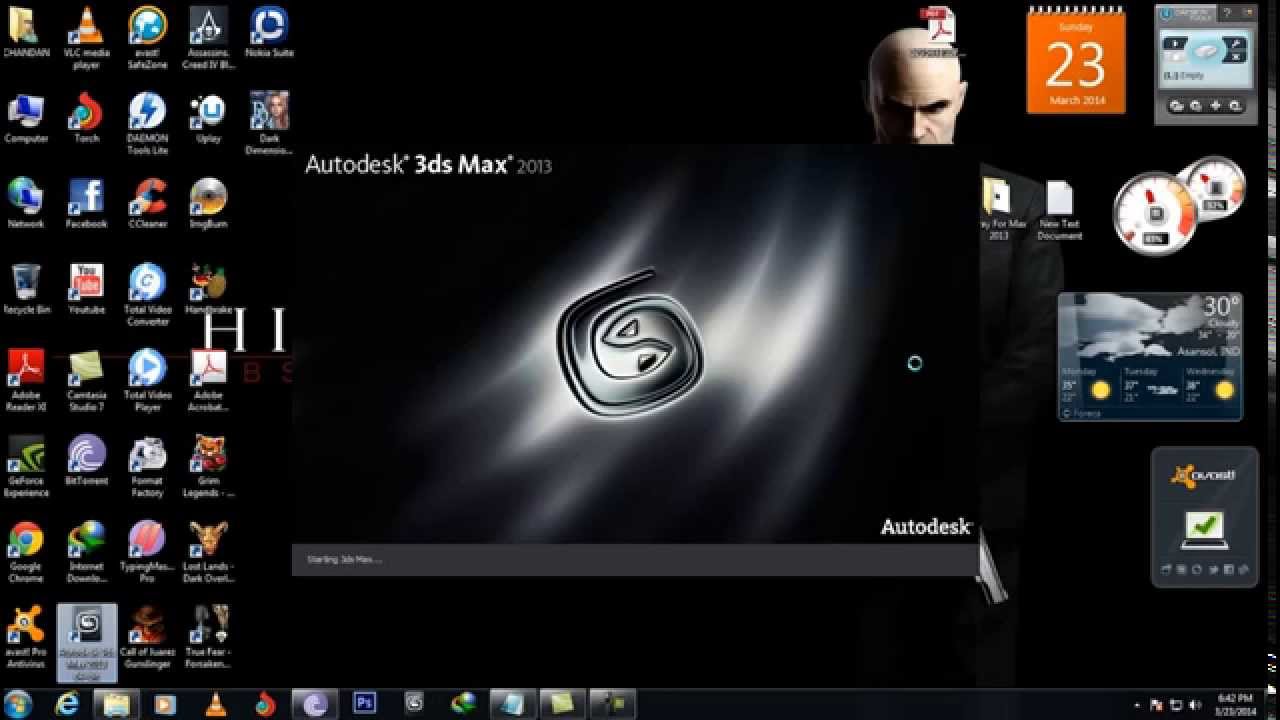This screenshot has height=720, width=1280.
Task: Select the highlighted Autodesk 3ds Max shortcut
Action: [87, 642]
